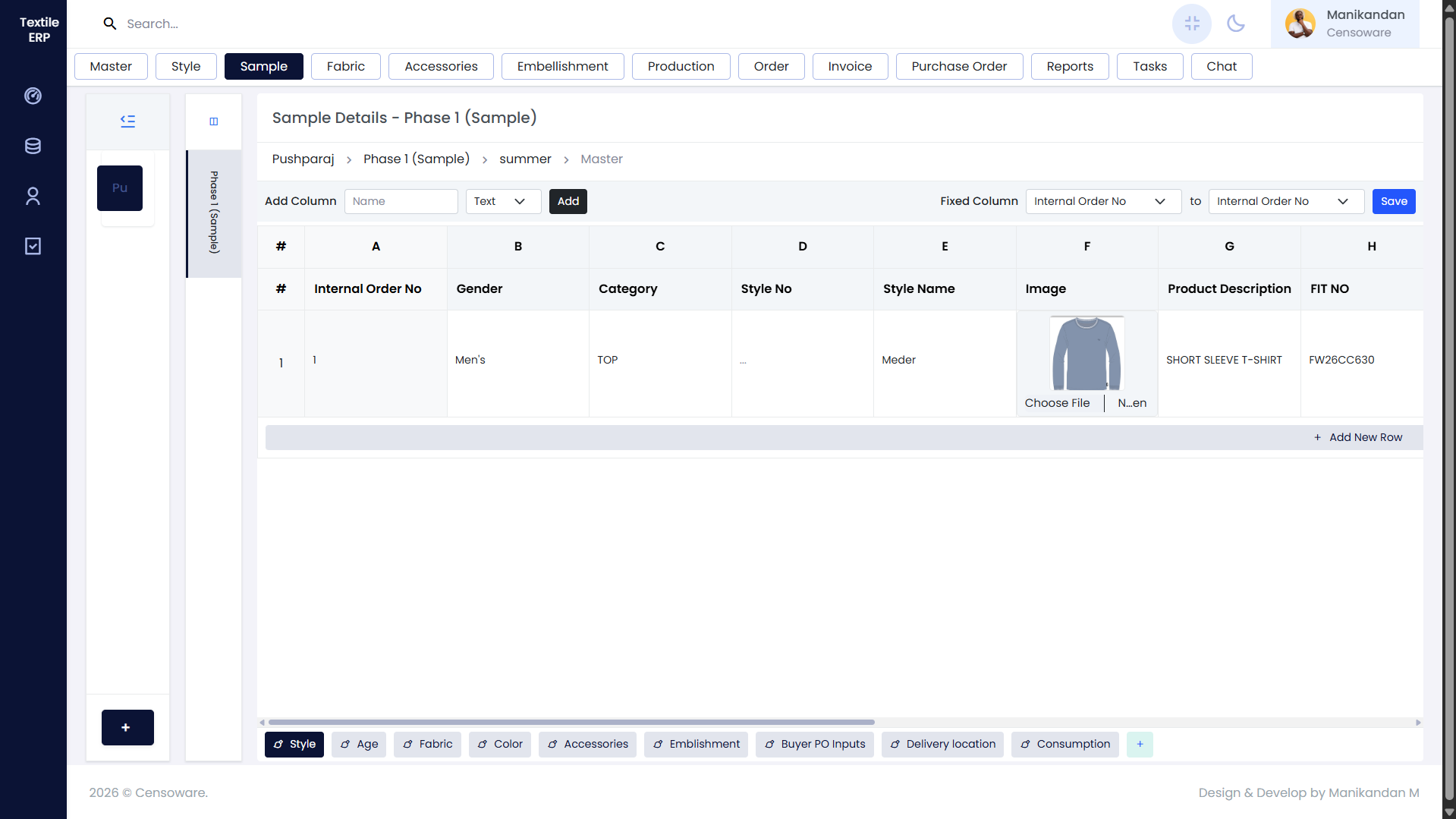Click the Name input field for new column

tap(401, 201)
